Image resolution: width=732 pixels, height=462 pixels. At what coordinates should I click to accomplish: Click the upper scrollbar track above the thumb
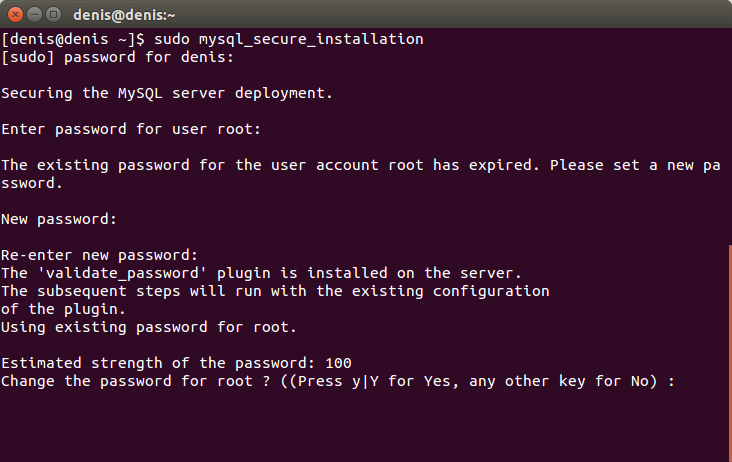729,130
